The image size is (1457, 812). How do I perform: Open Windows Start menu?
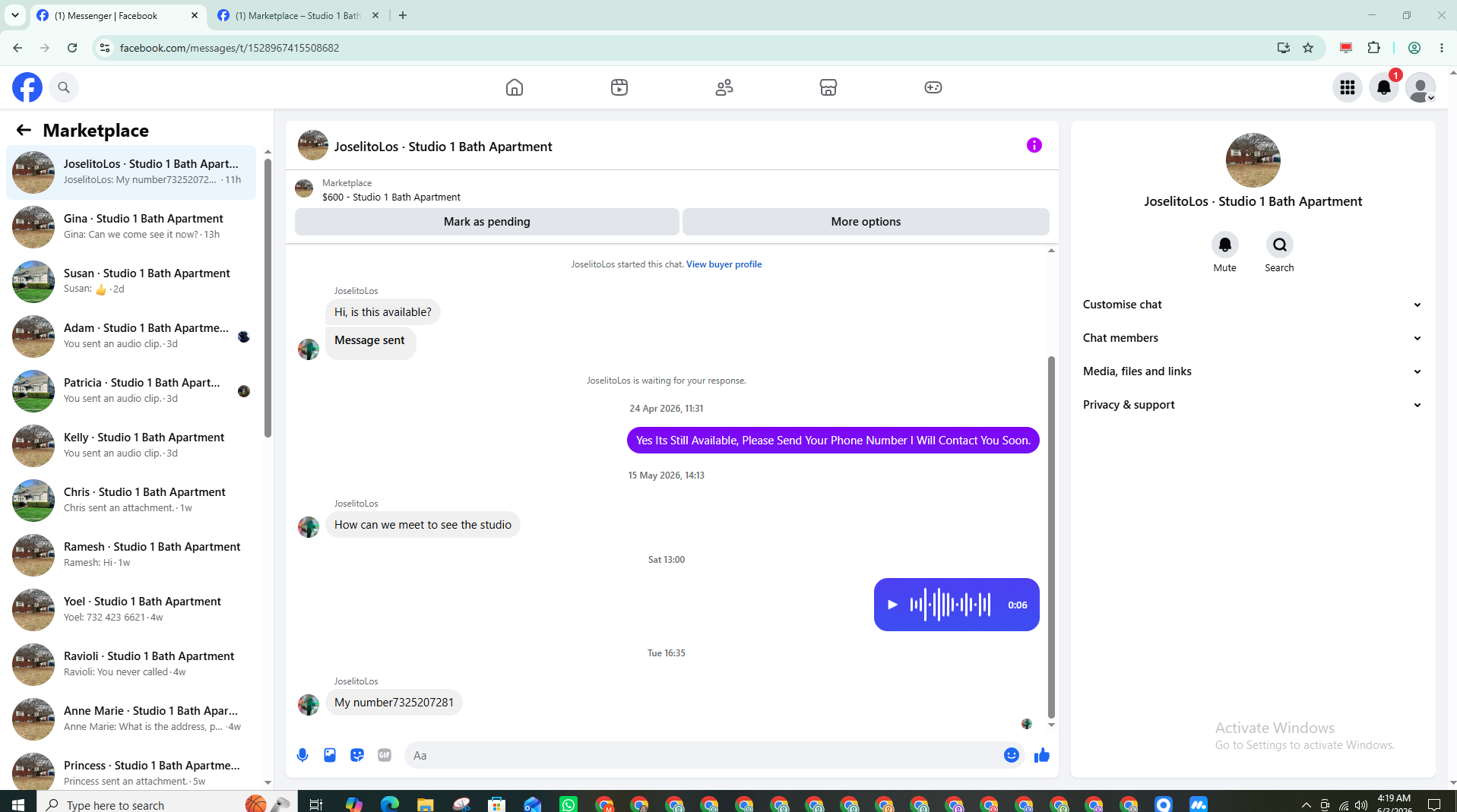point(18,804)
